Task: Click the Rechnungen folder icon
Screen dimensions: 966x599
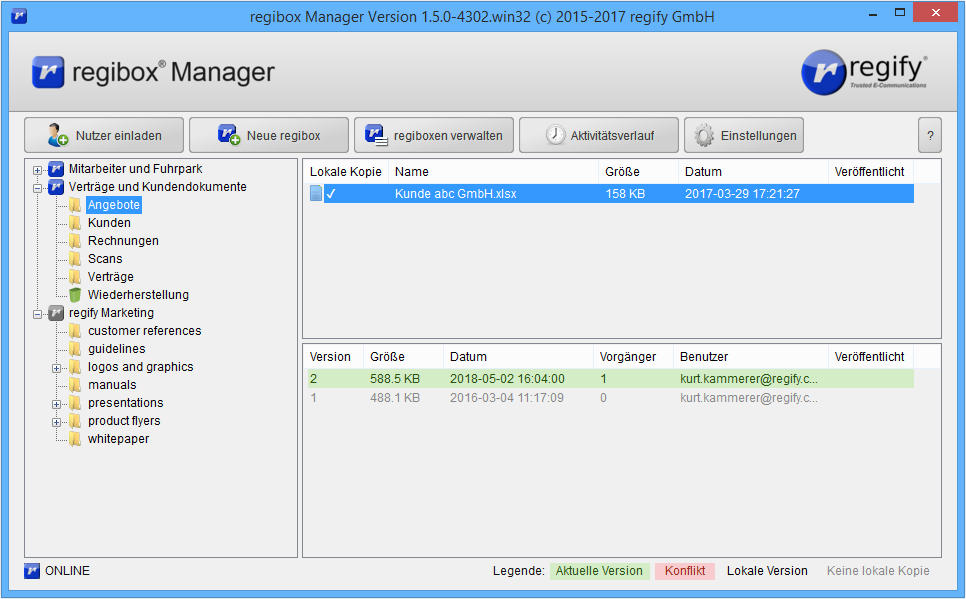Action: 75,240
